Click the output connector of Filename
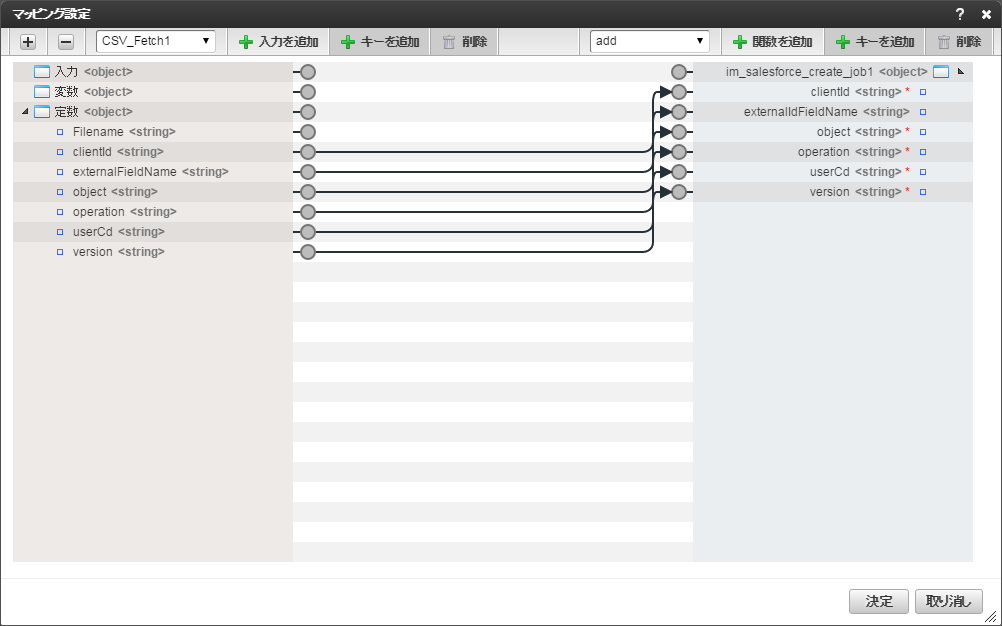Screen dimensions: 1002x626 click(x=308, y=132)
